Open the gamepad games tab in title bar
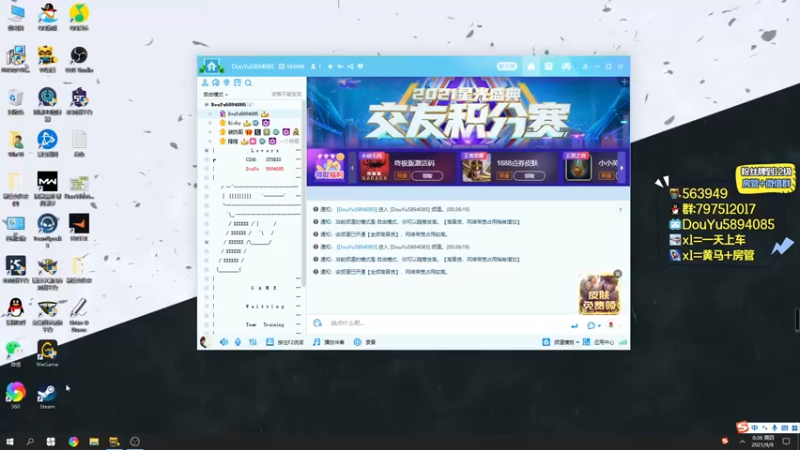This screenshot has height=450, width=800. (566, 66)
